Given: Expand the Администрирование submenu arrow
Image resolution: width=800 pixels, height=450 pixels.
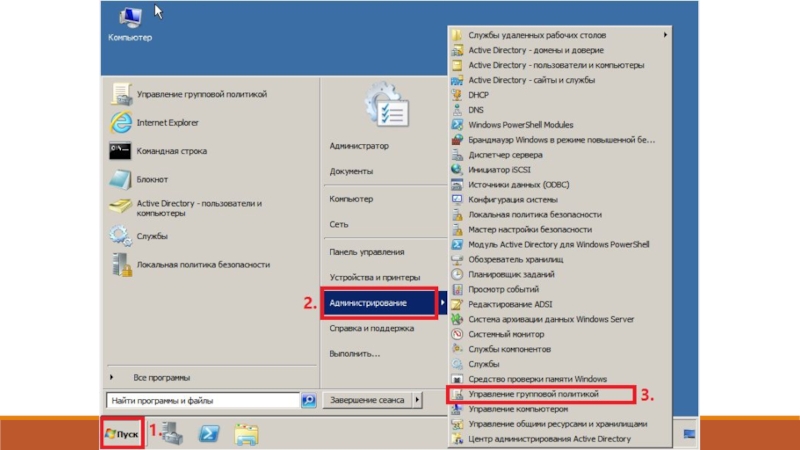Looking at the screenshot, I should [x=442, y=303].
